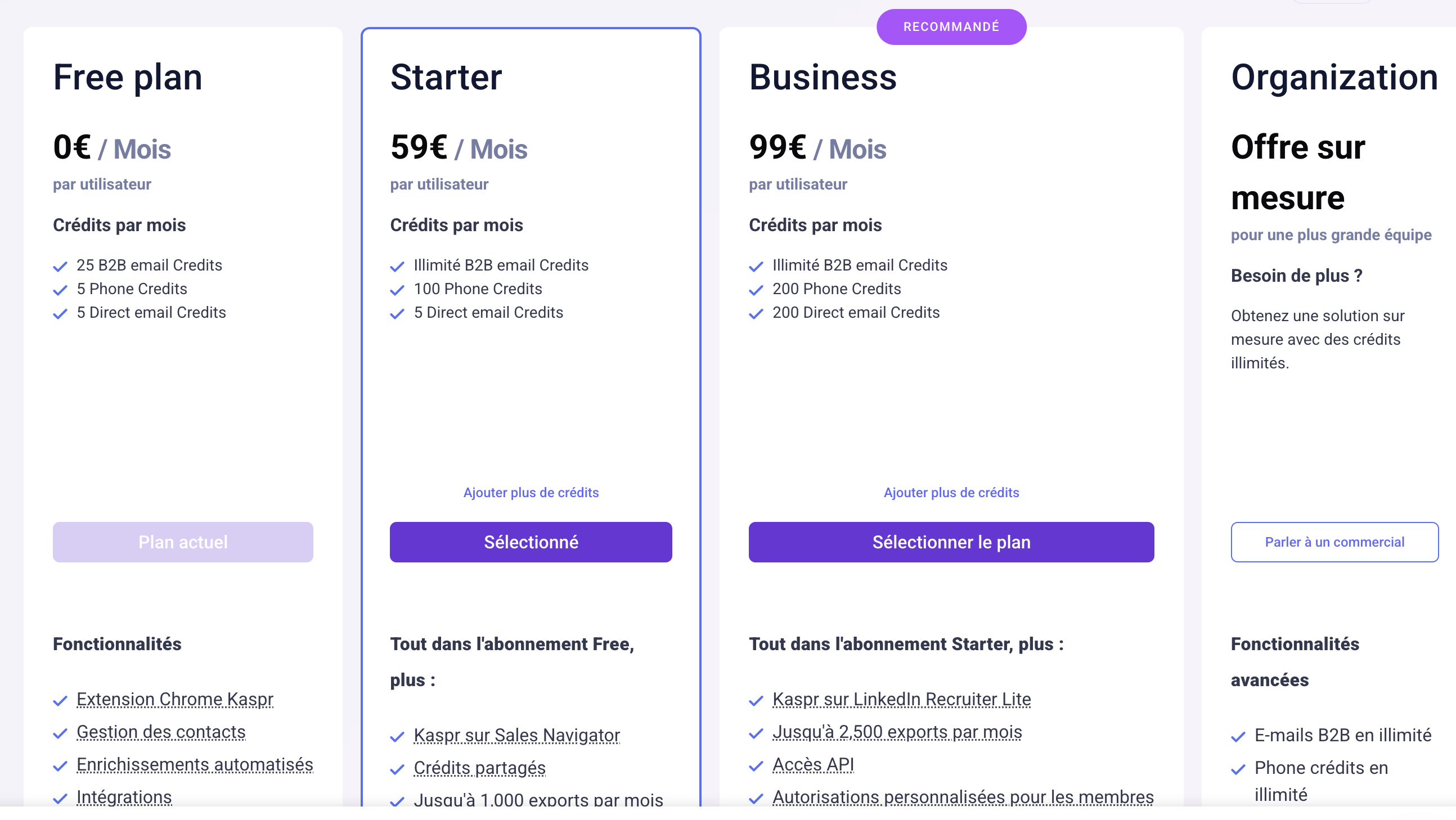This screenshot has height=820, width=1456.
Task: Click Kaspr sur LinkedIn Recruiter Lite
Action: click(x=901, y=700)
